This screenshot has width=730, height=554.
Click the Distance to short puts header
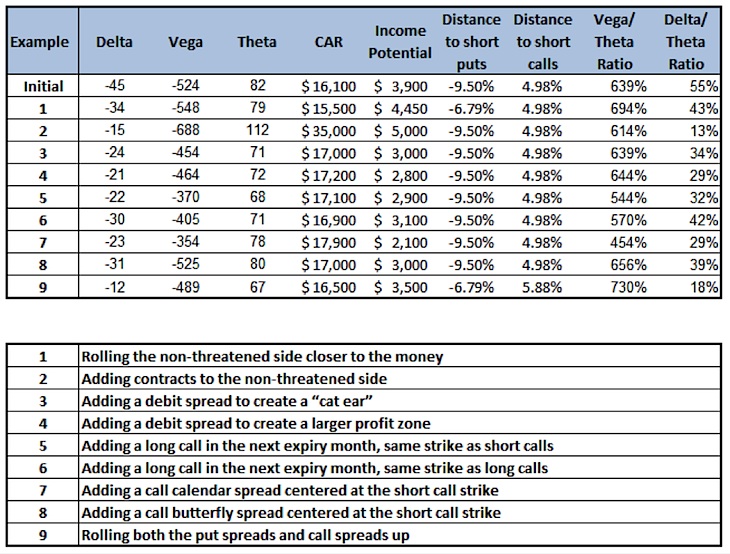coord(471,42)
